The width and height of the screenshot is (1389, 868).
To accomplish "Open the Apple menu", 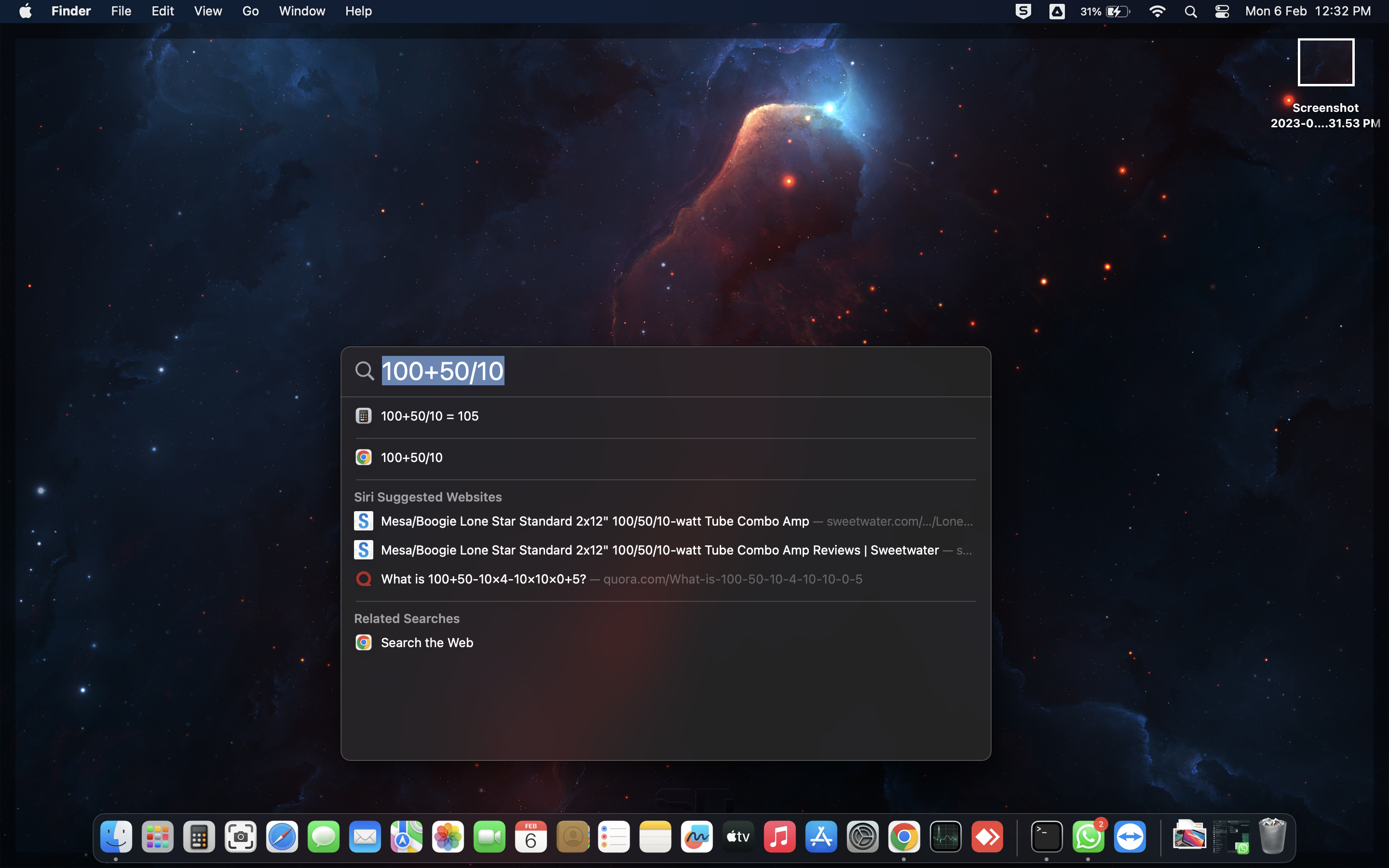I will tap(25, 12).
